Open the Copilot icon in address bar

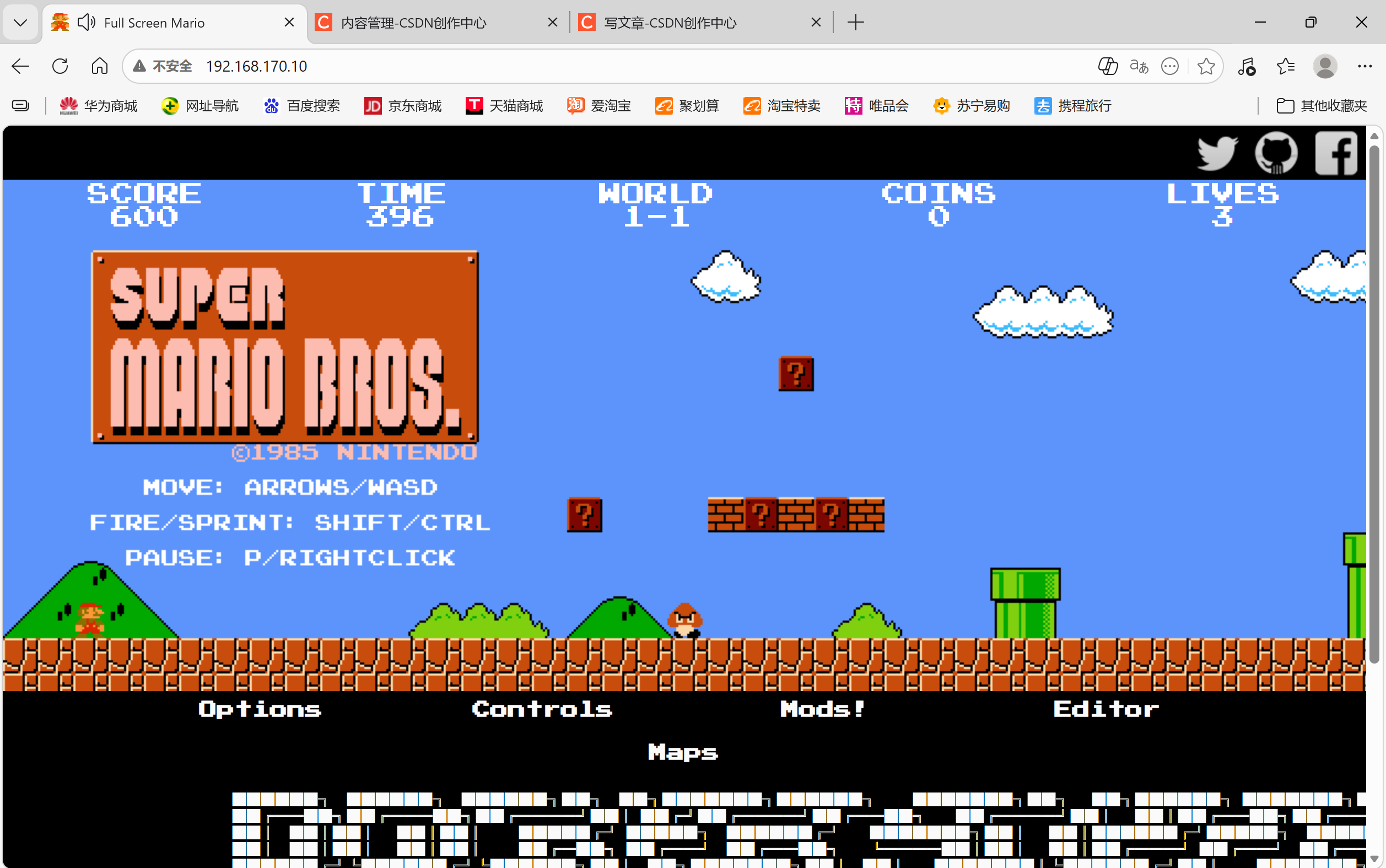[x=1108, y=66]
